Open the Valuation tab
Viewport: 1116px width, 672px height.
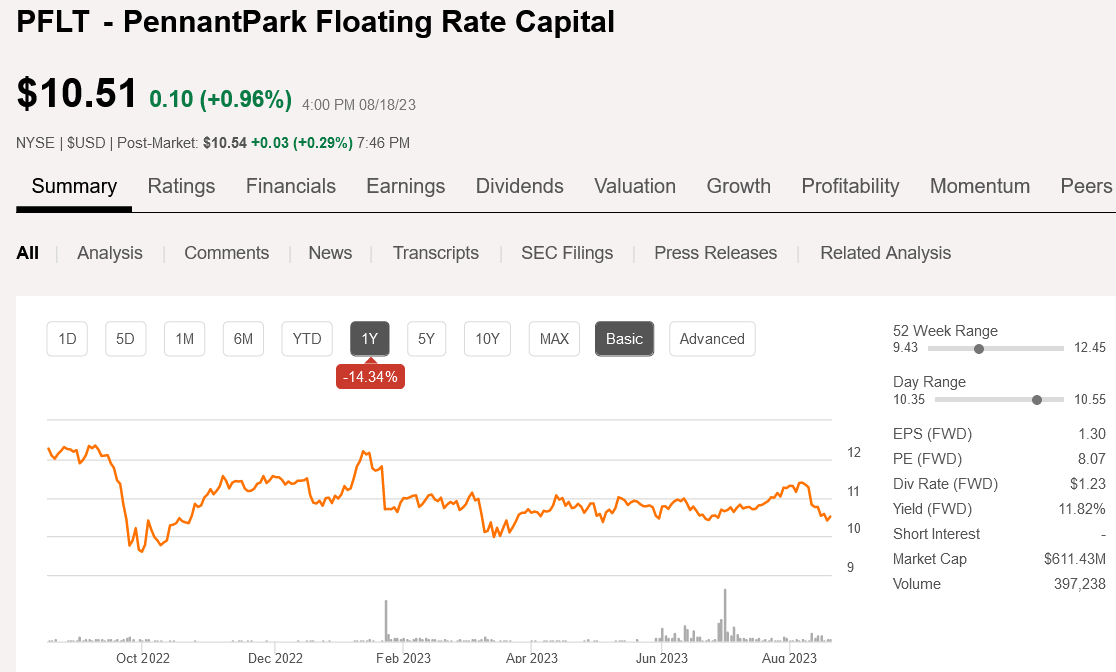click(x=635, y=186)
